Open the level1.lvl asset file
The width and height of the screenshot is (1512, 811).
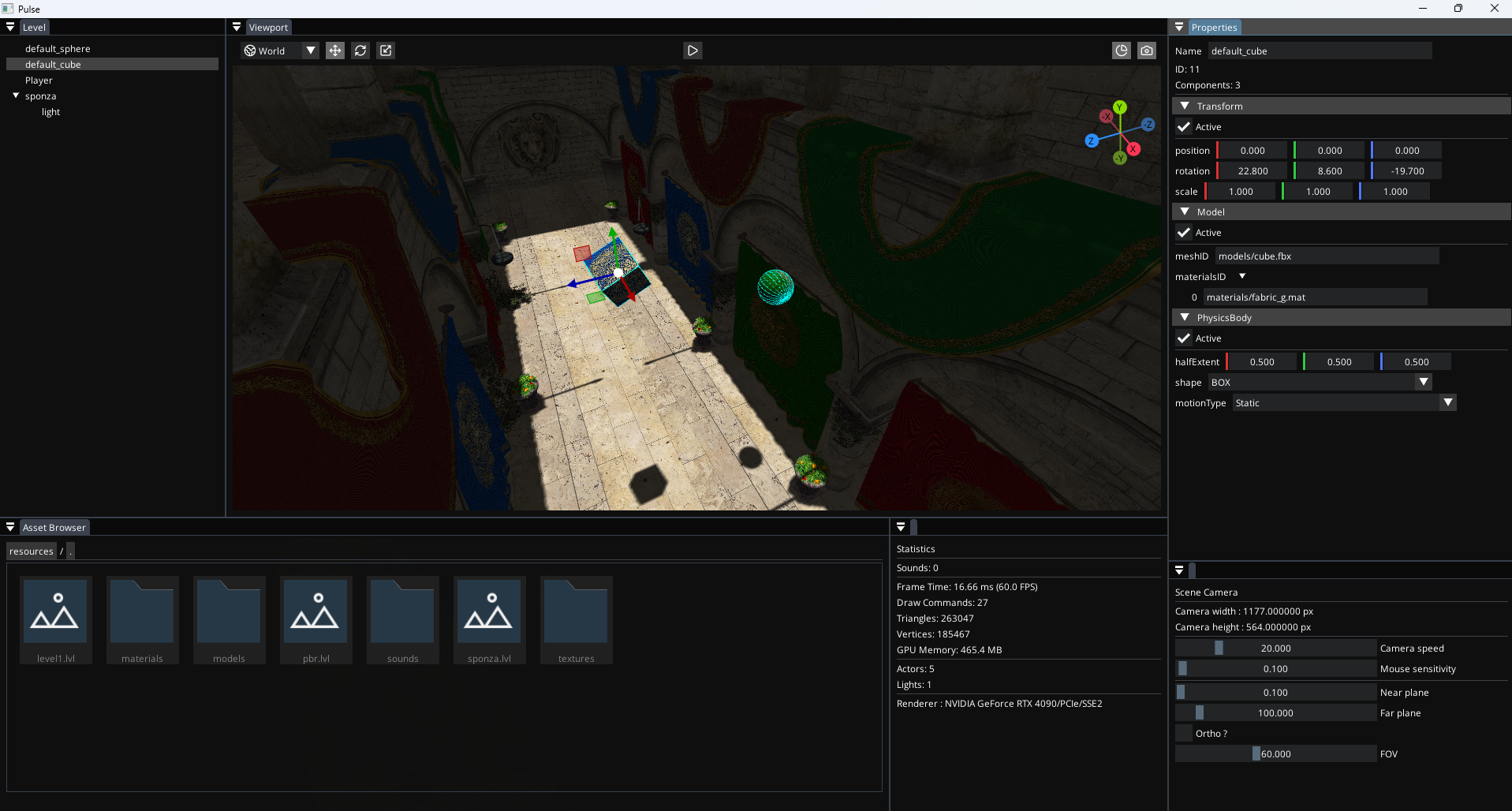pos(55,620)
